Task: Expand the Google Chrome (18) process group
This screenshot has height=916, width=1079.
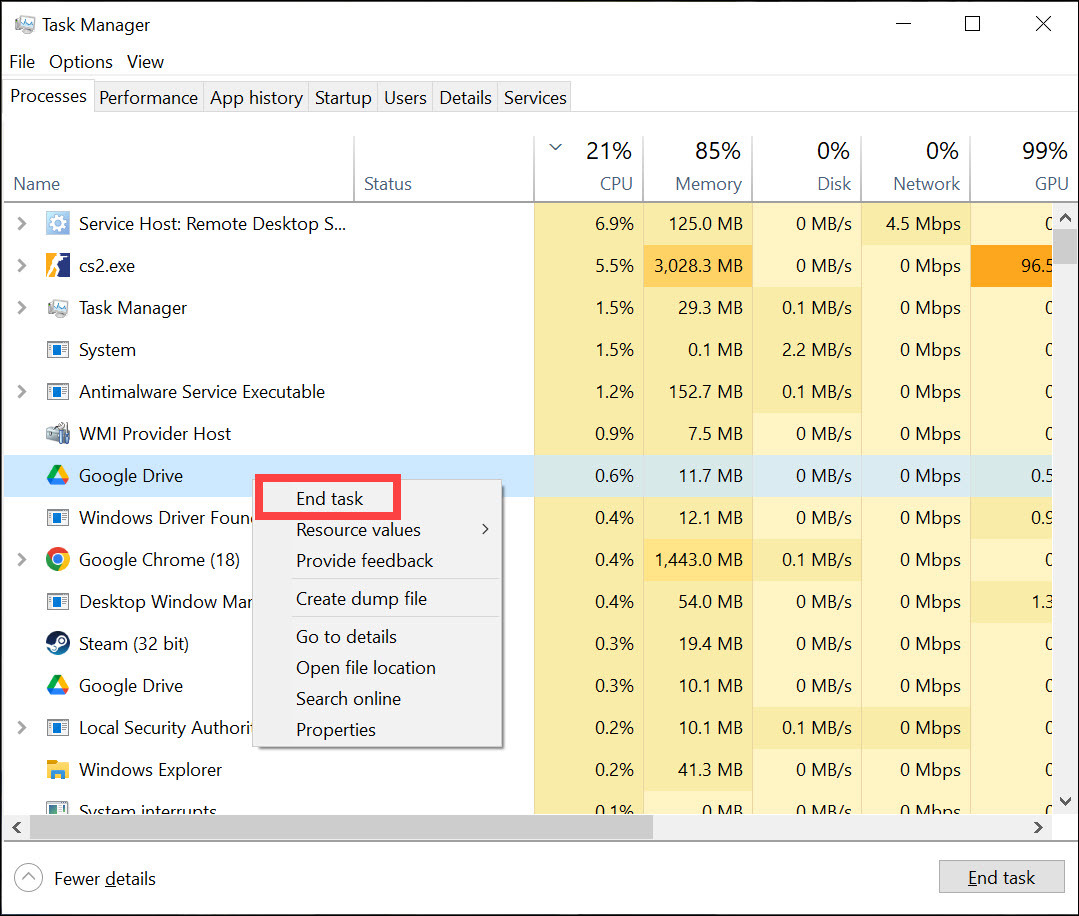Action: click(20, 560)
